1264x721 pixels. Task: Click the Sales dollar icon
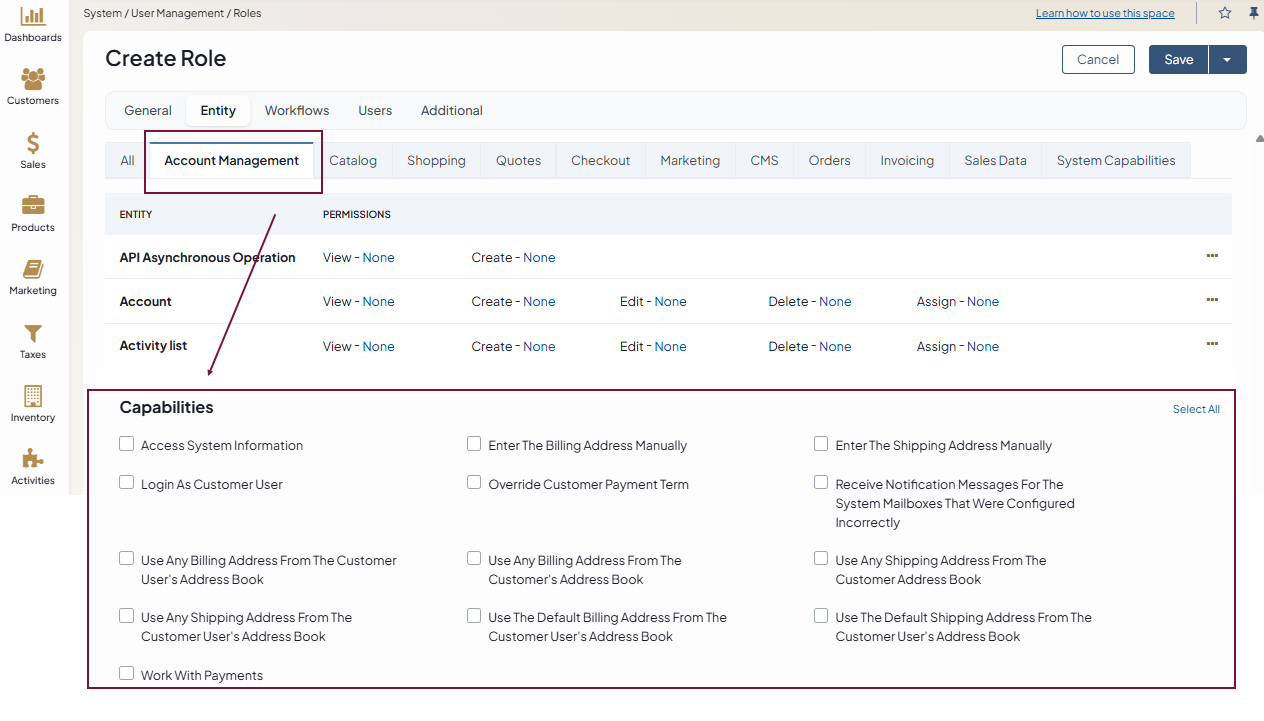33,143
